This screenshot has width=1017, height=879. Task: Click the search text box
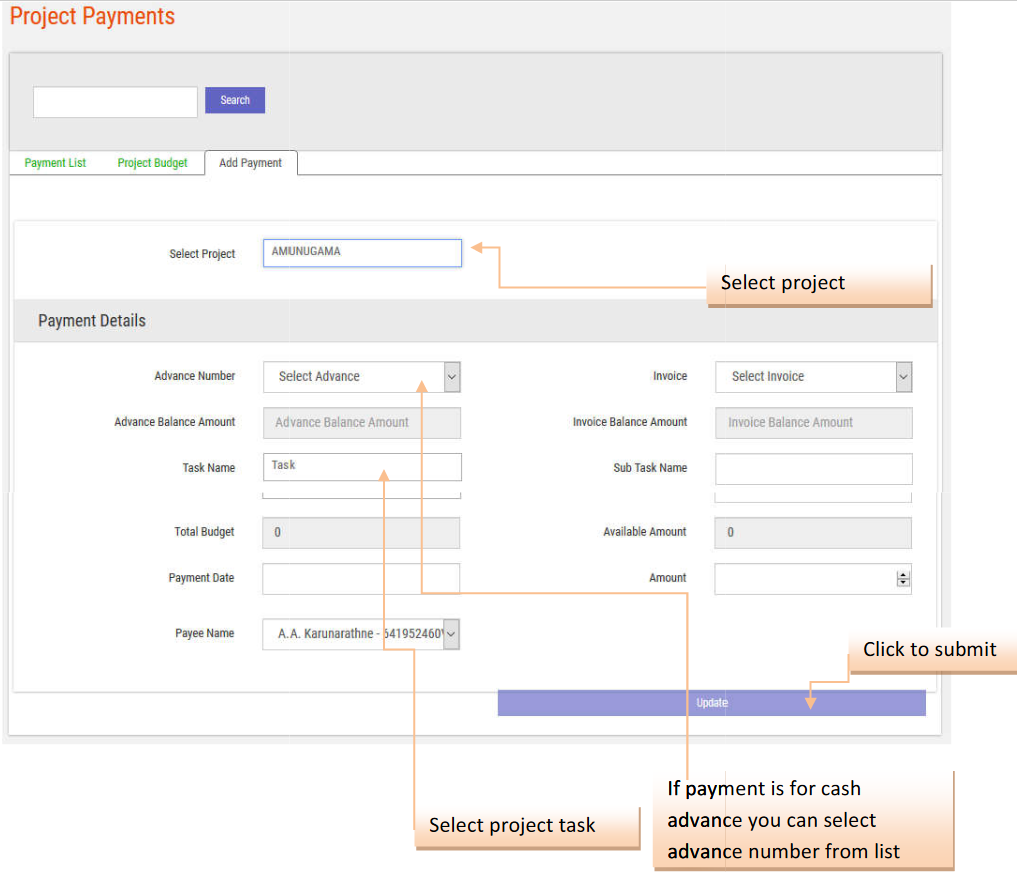[x=115, y=102]
